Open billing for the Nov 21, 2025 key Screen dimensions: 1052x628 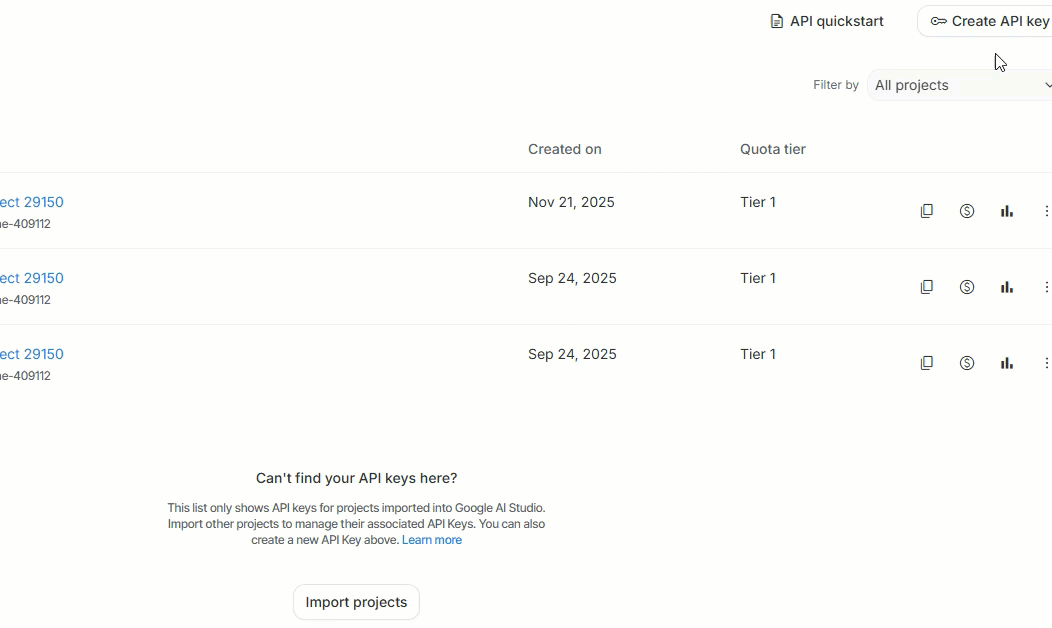pos(966,211)
